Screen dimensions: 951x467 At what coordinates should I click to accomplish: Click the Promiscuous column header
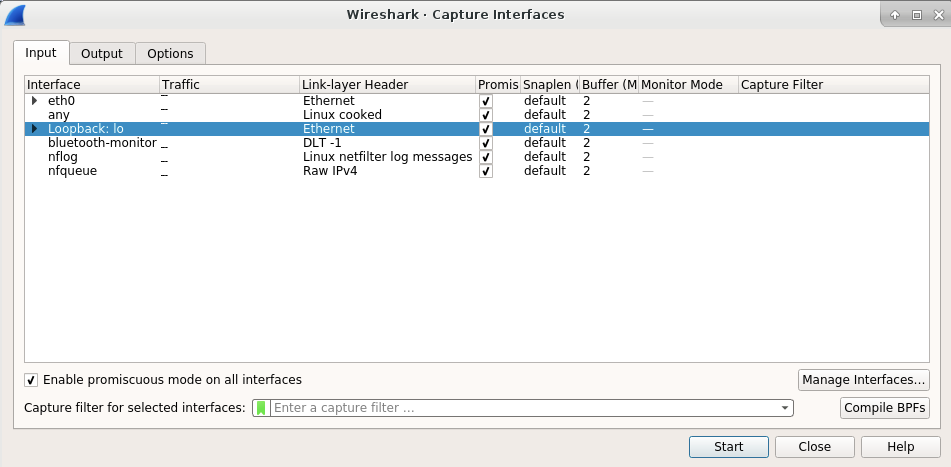[497, 84]
